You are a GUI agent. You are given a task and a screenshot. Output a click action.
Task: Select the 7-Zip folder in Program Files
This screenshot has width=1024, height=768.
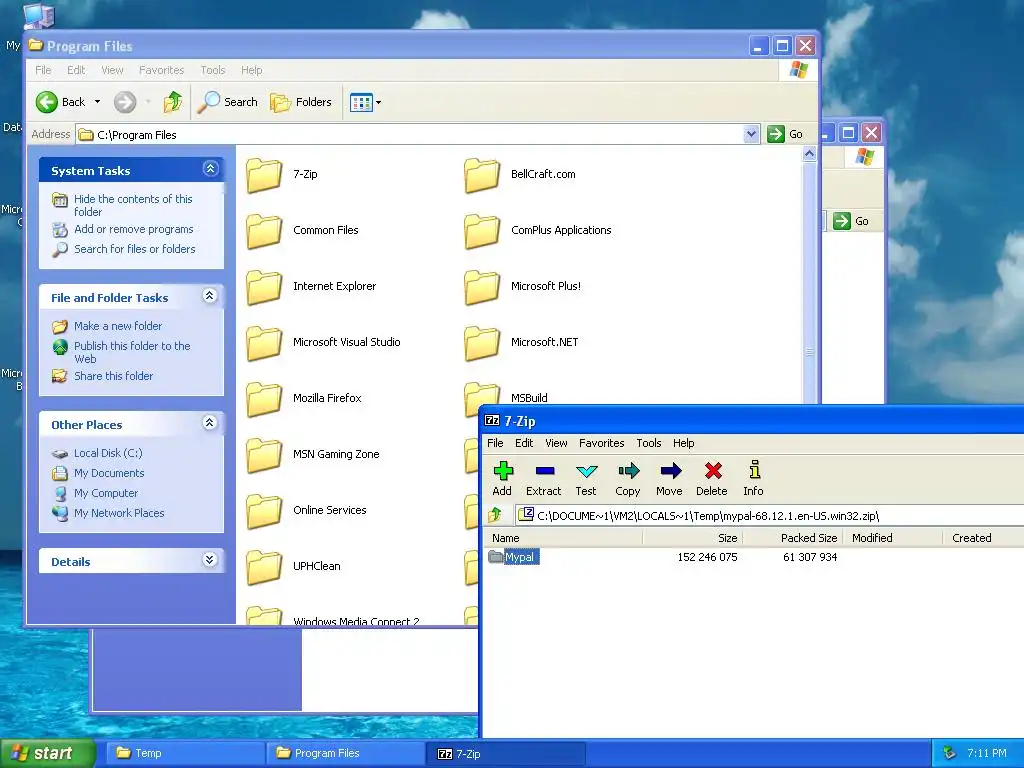click(282, 174)
